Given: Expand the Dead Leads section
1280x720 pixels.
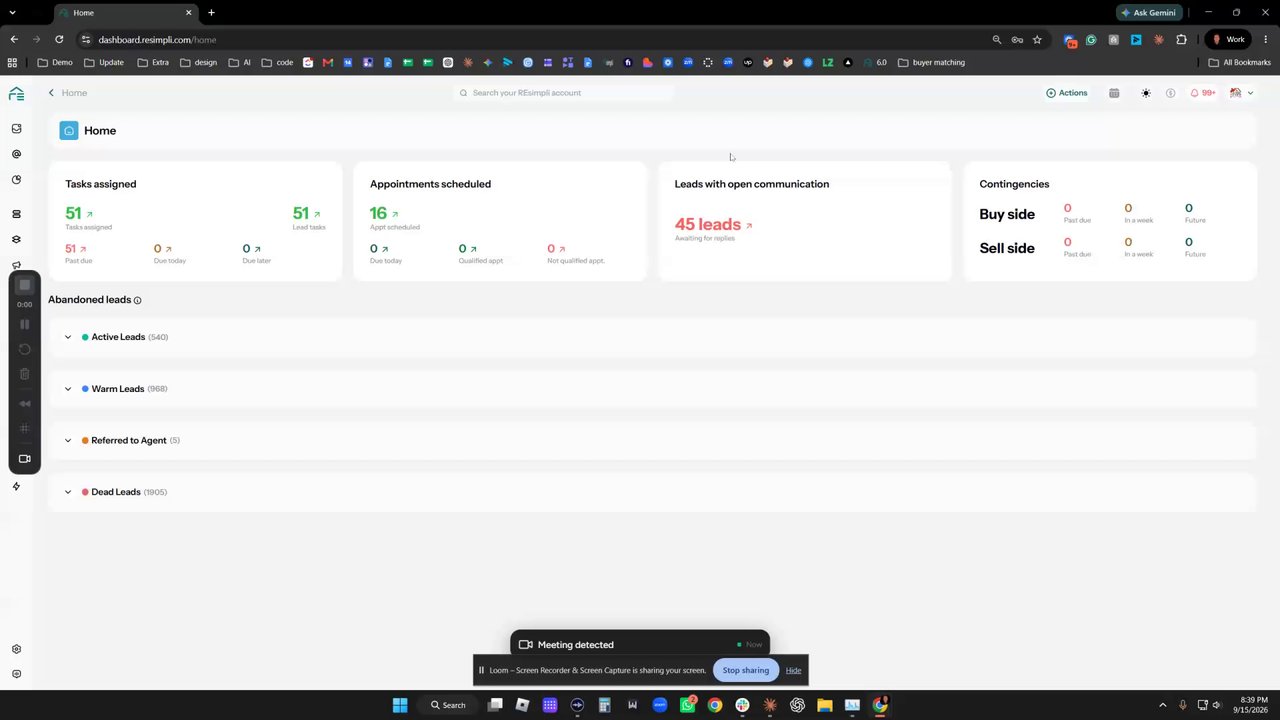Looking at the screenshot, I should (68, 492).
